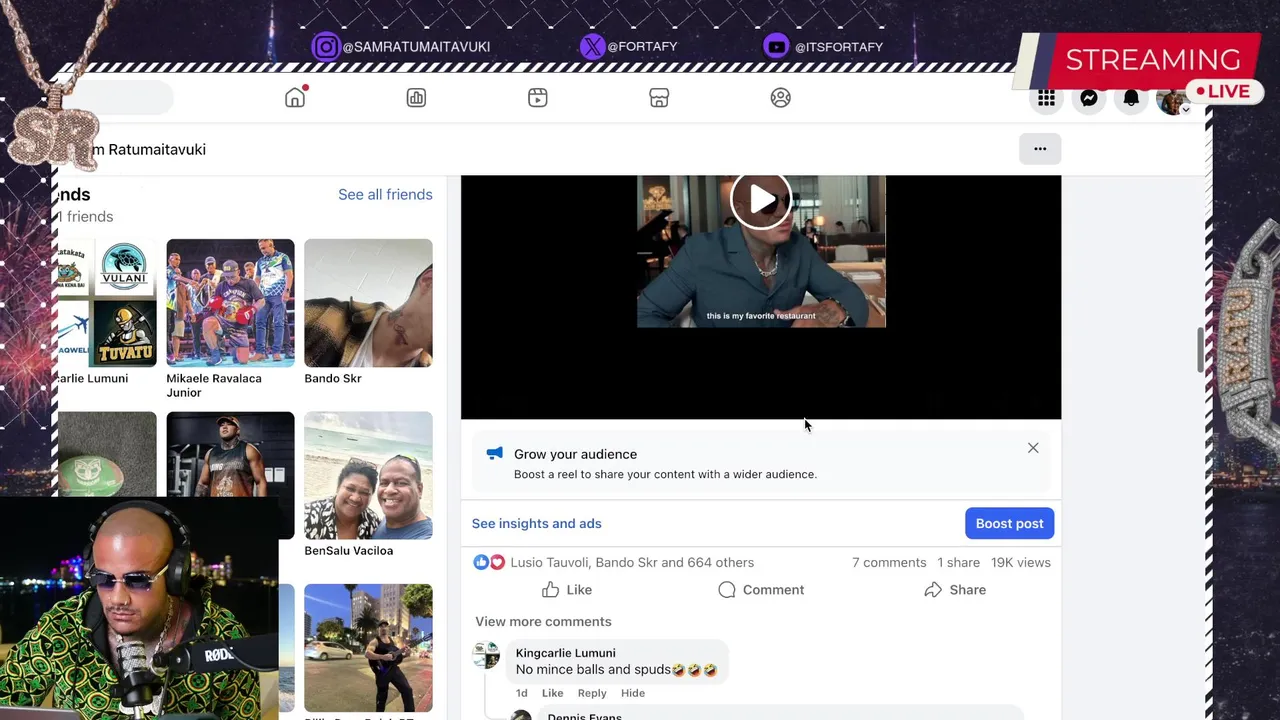The width and height of the screenshot is (1280, 720).
Task: Click the Mikaele Ravalaca Junior name label
Action: (214, 385)
